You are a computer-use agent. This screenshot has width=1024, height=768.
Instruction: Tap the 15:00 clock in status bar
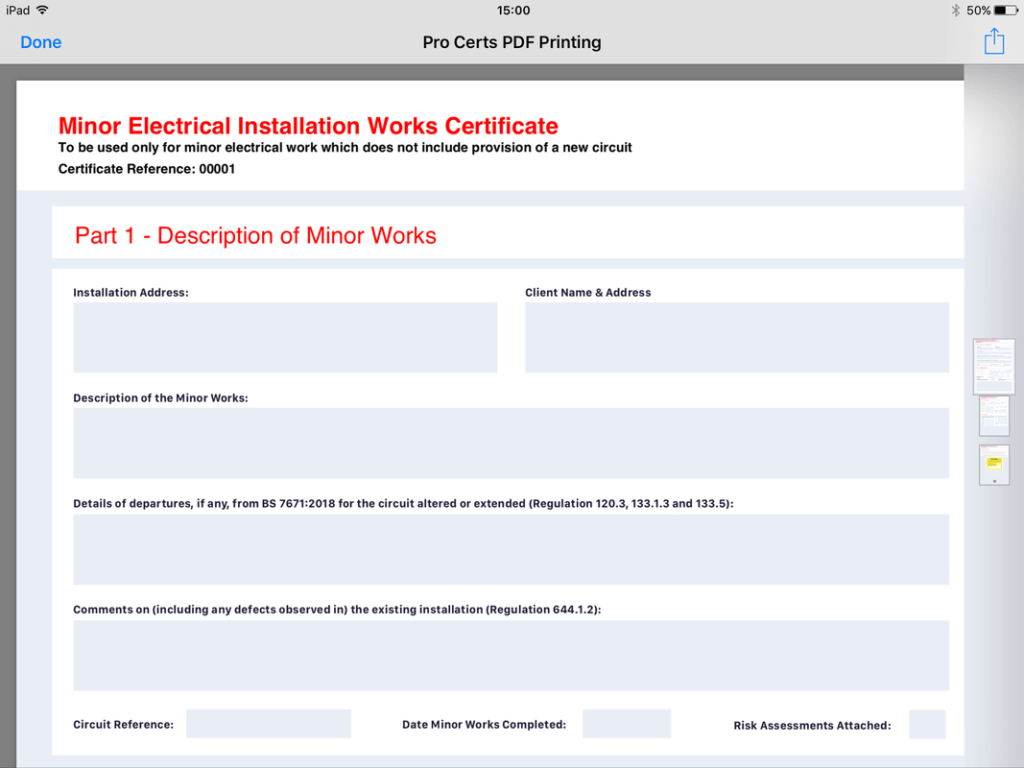coord(513,10)
